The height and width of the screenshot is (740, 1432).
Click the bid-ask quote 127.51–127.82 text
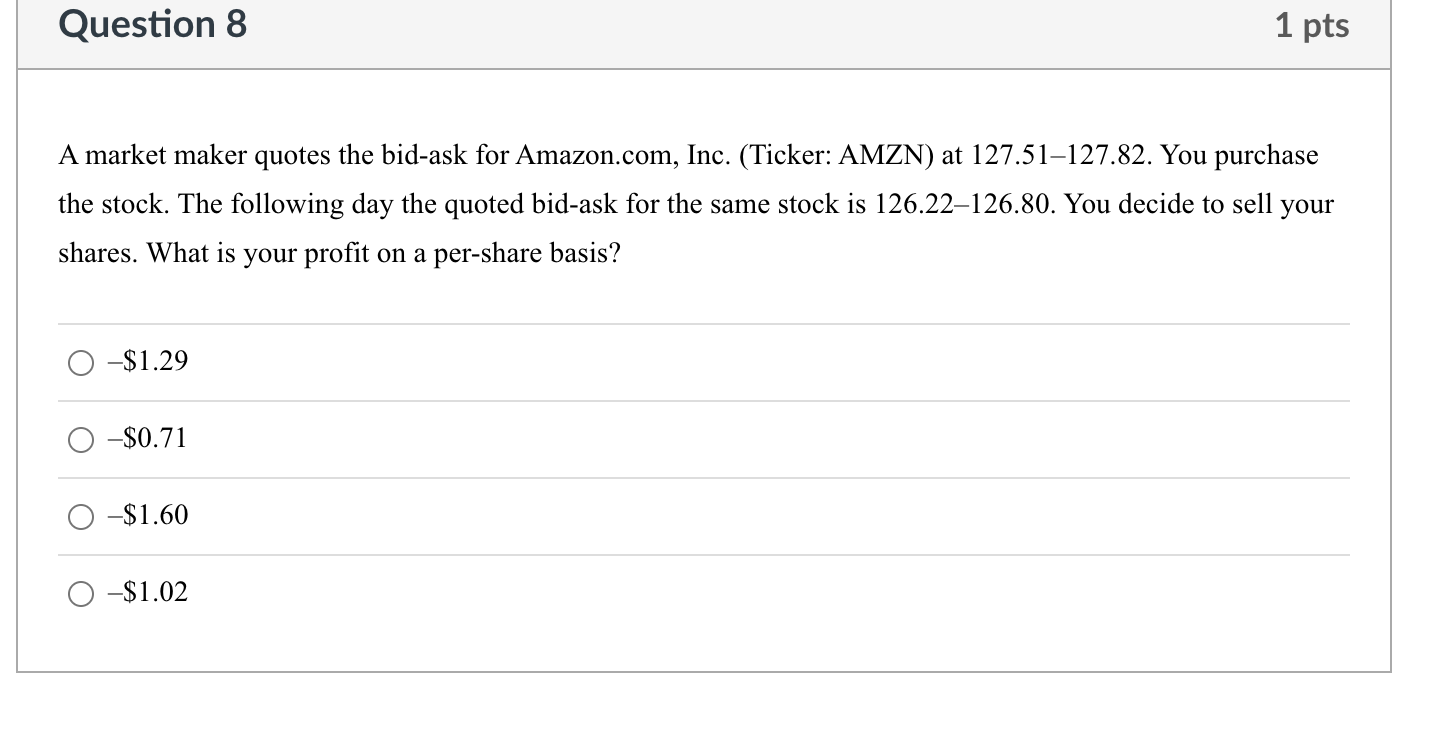(x=1060, y=155)
